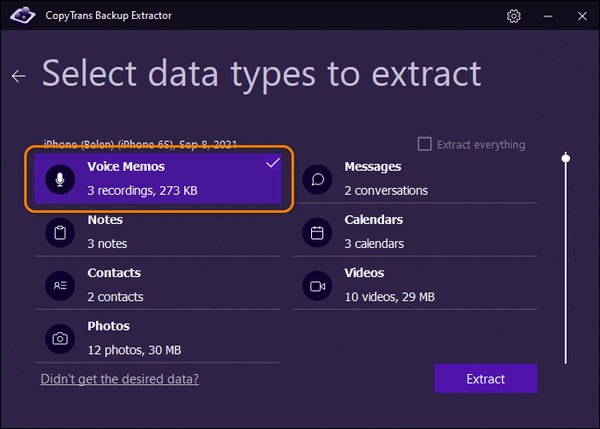Click the "CopyTrans Backup Extractor" window title
Viewport: 600px width, 429px height.
tap(109, 16)
